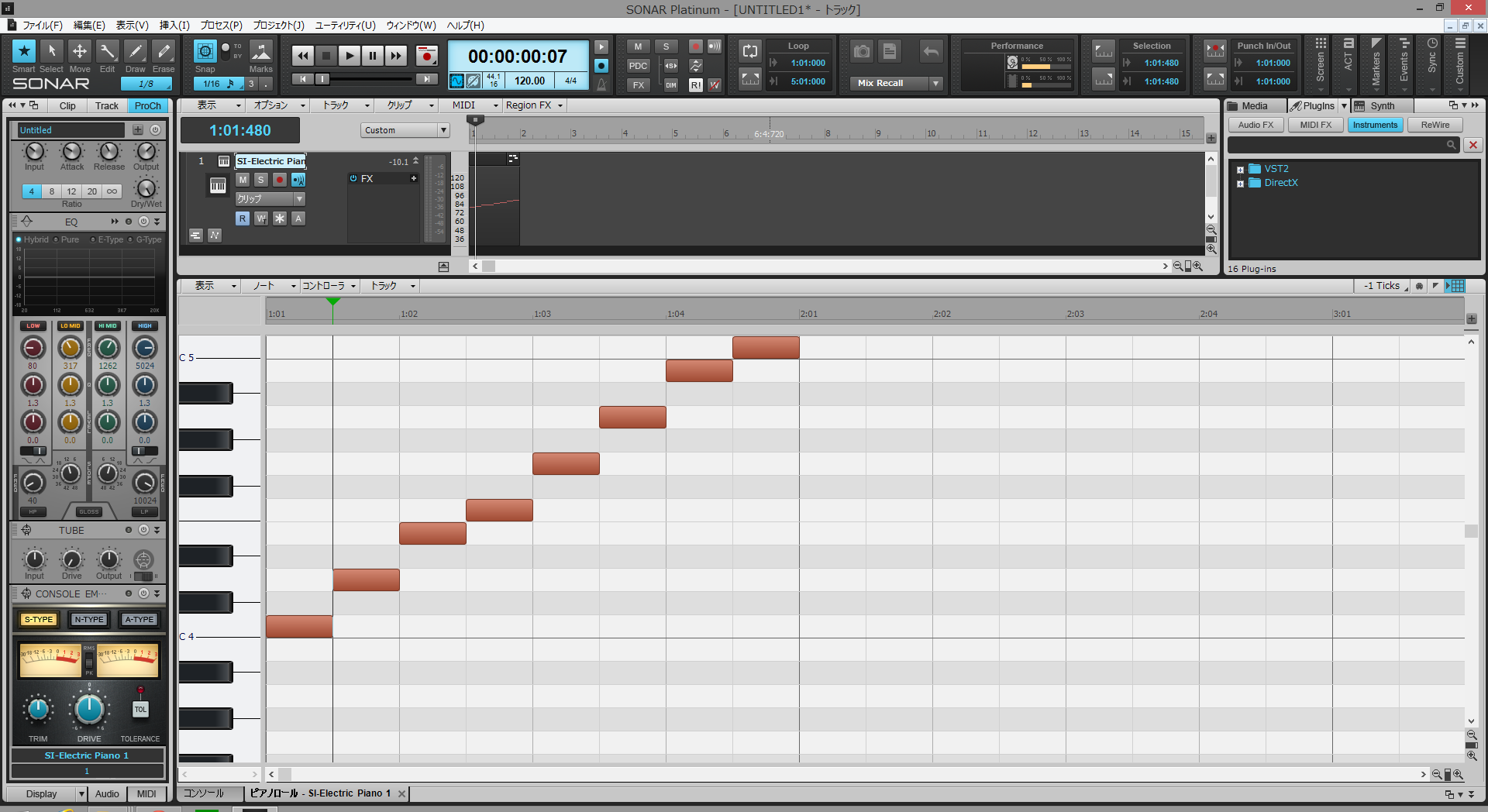Toggle global FX bypass button
Viewport: 1488px width, 812px height.
tap(638, 85)
